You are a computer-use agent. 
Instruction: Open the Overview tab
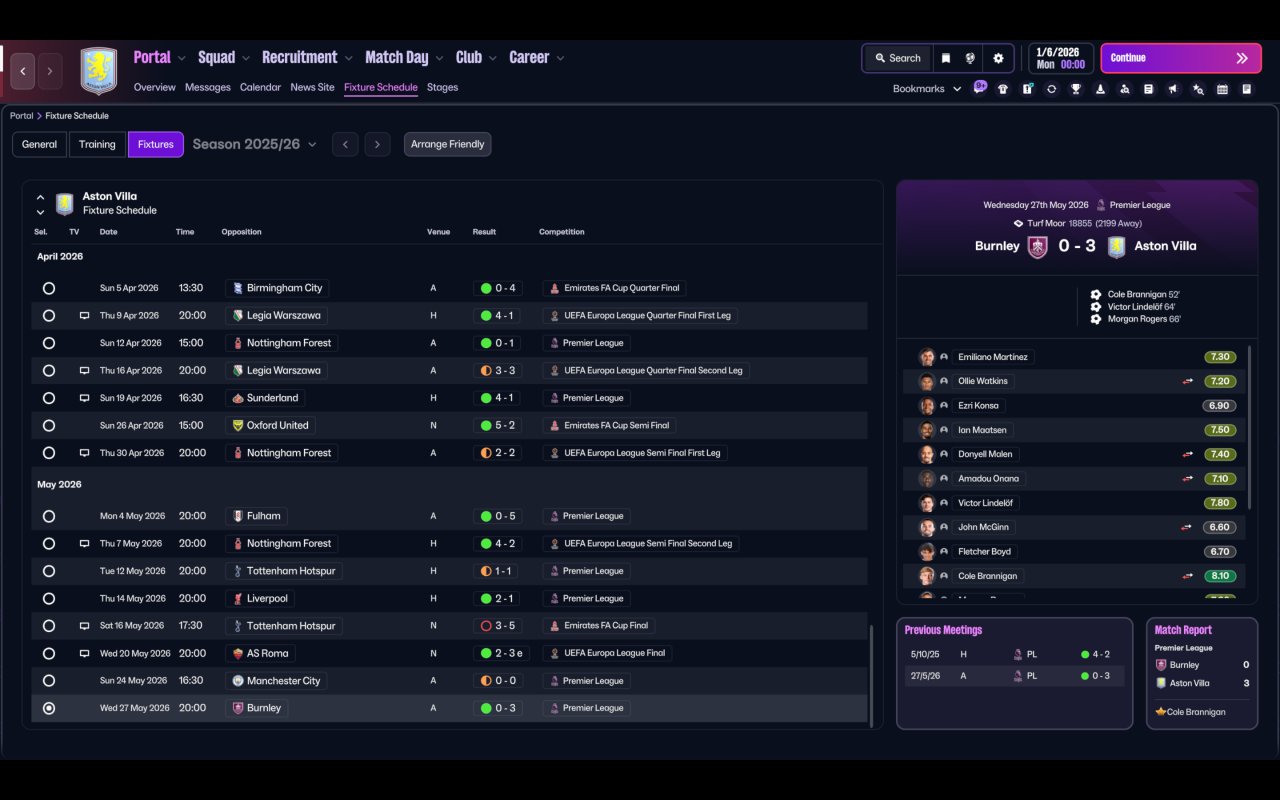[155, 88]
